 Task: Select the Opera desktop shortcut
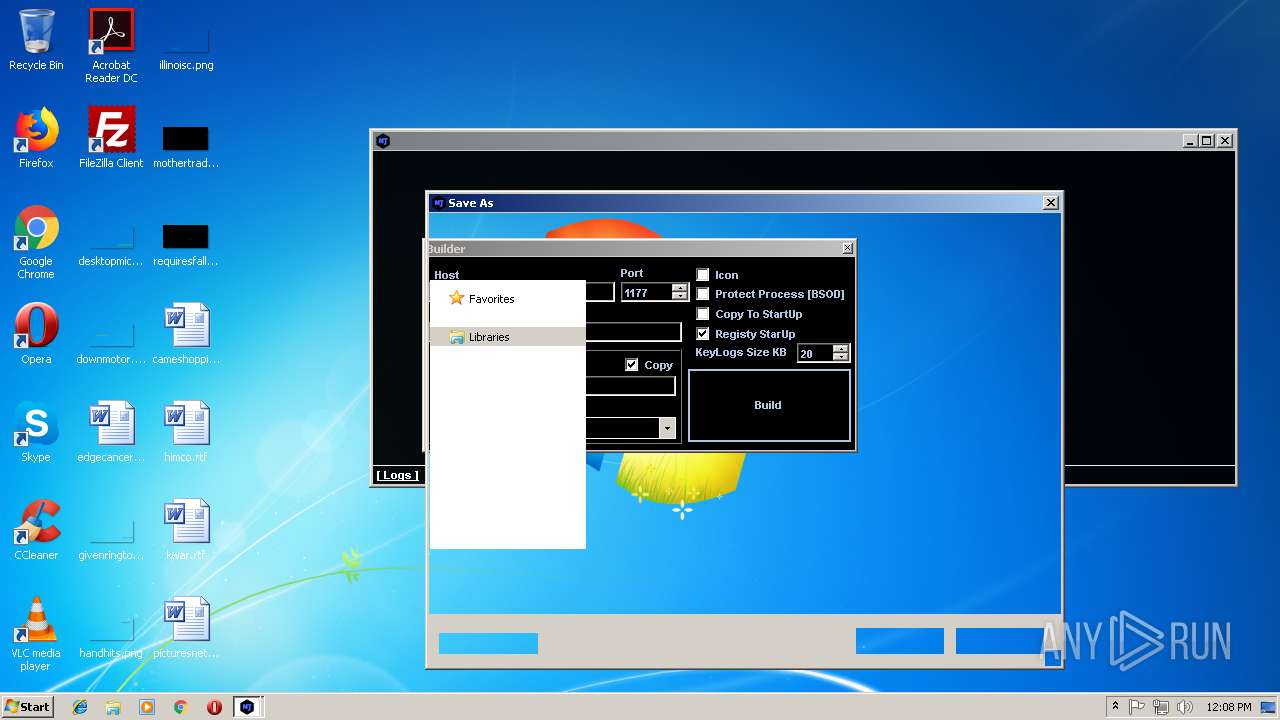(x=36, y=334)
